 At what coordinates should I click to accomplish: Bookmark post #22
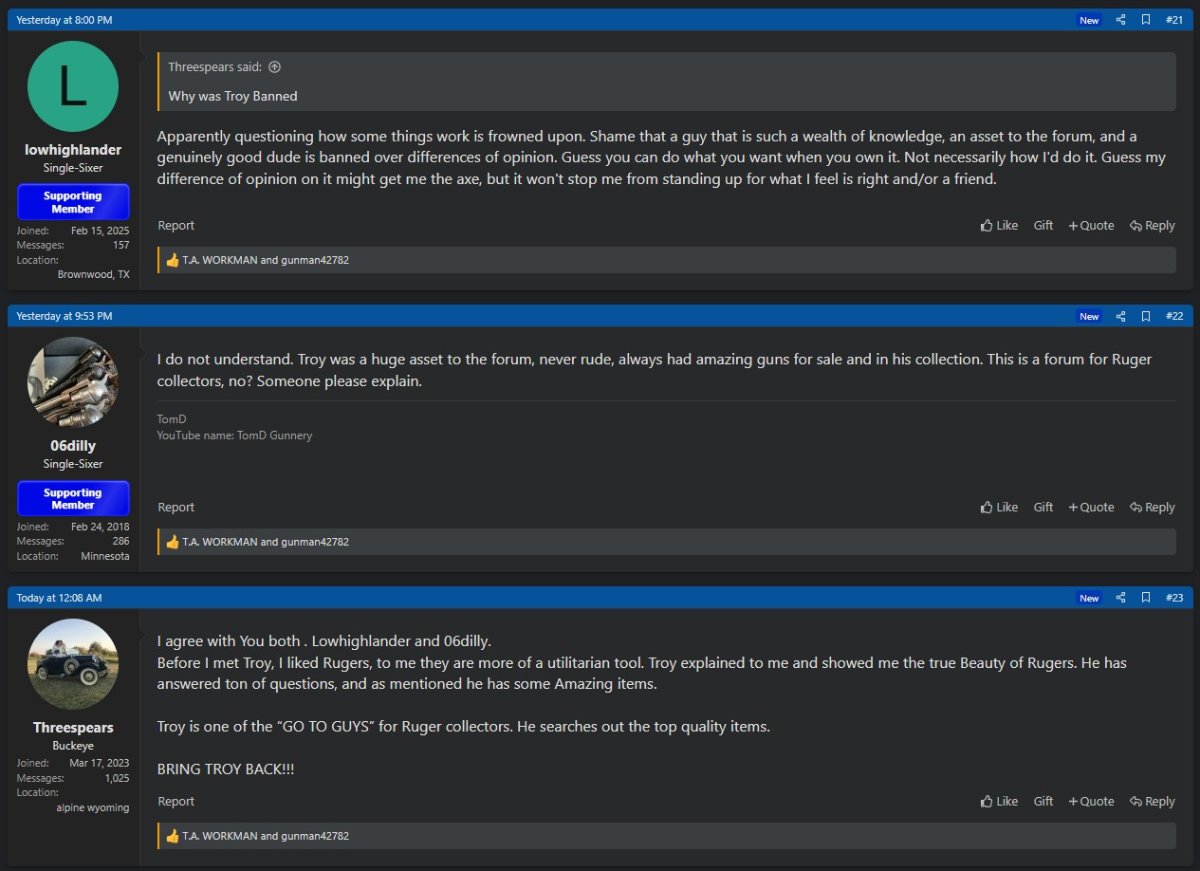(x=1146, y=316)
